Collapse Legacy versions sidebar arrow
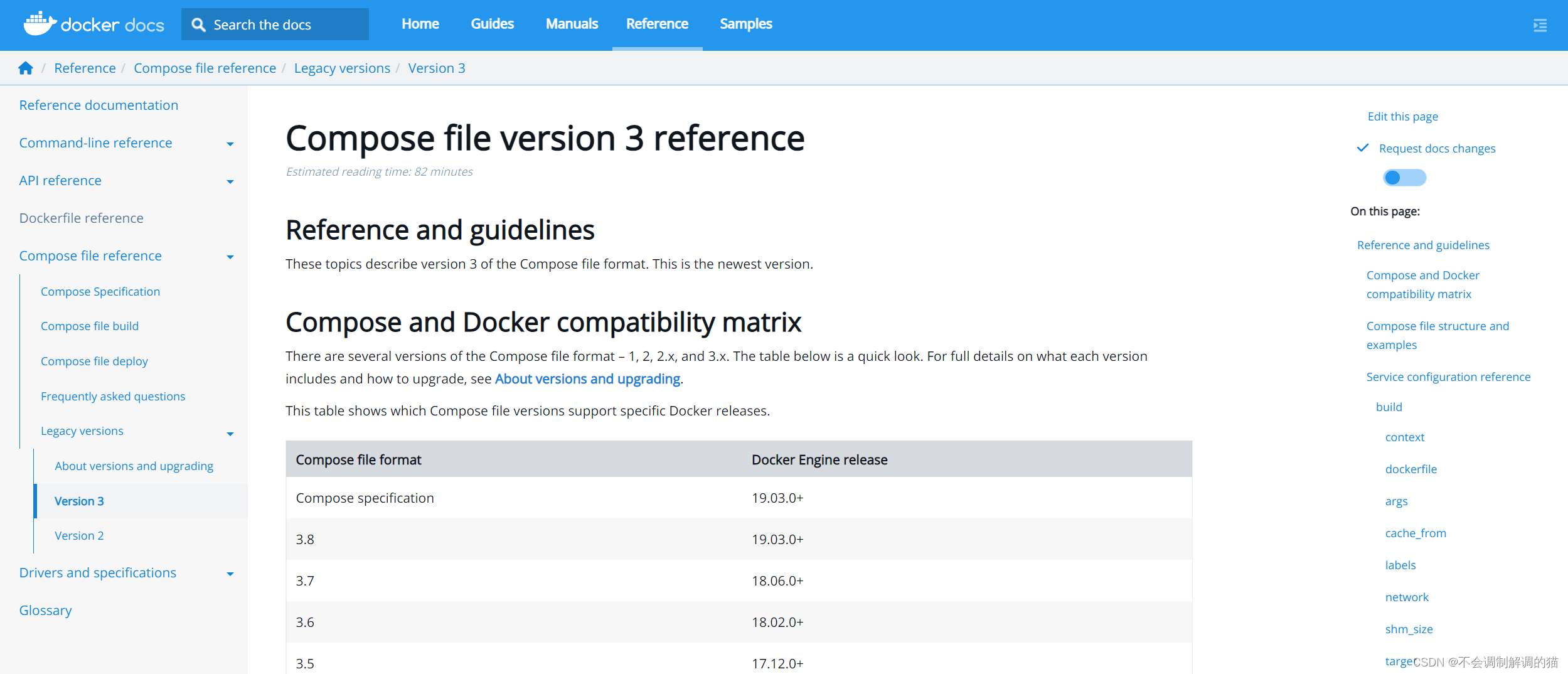This screenshot has width=1568, height=674. 230,434
